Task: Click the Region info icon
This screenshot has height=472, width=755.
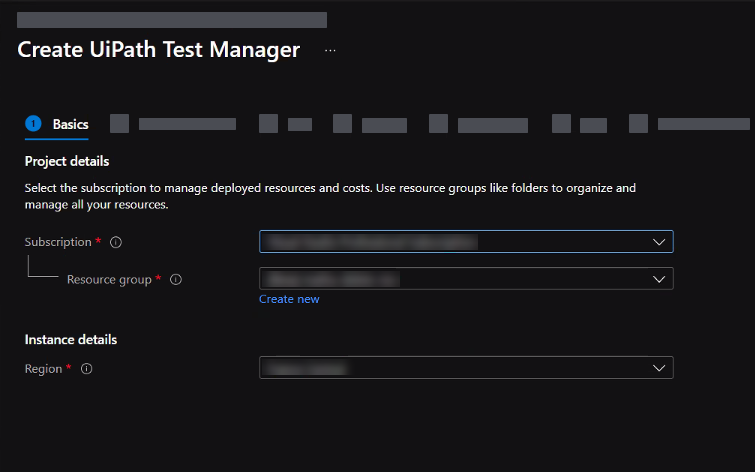Action: [x=87, y=369]
